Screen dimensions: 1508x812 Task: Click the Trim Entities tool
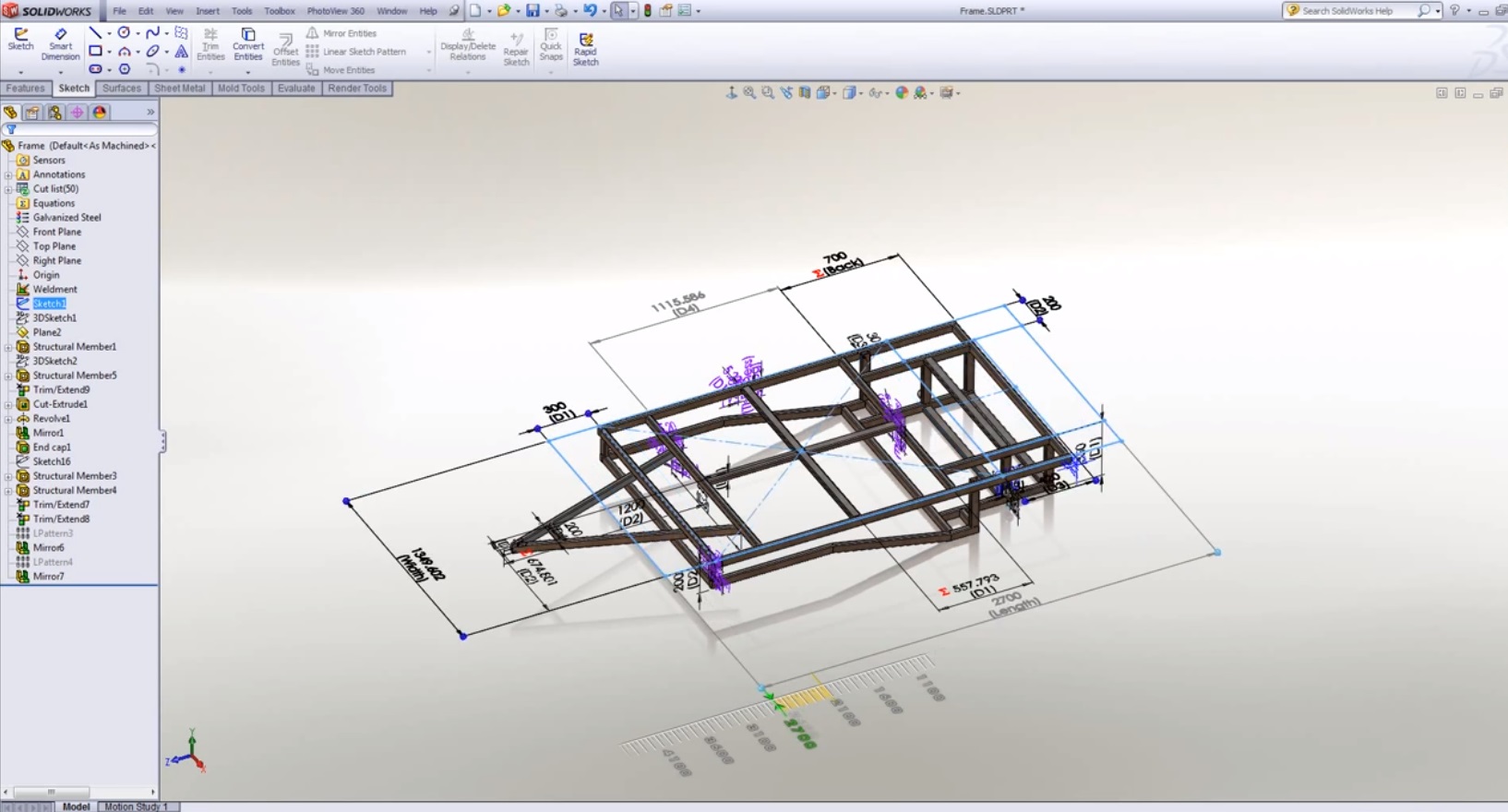click(210, 44)
